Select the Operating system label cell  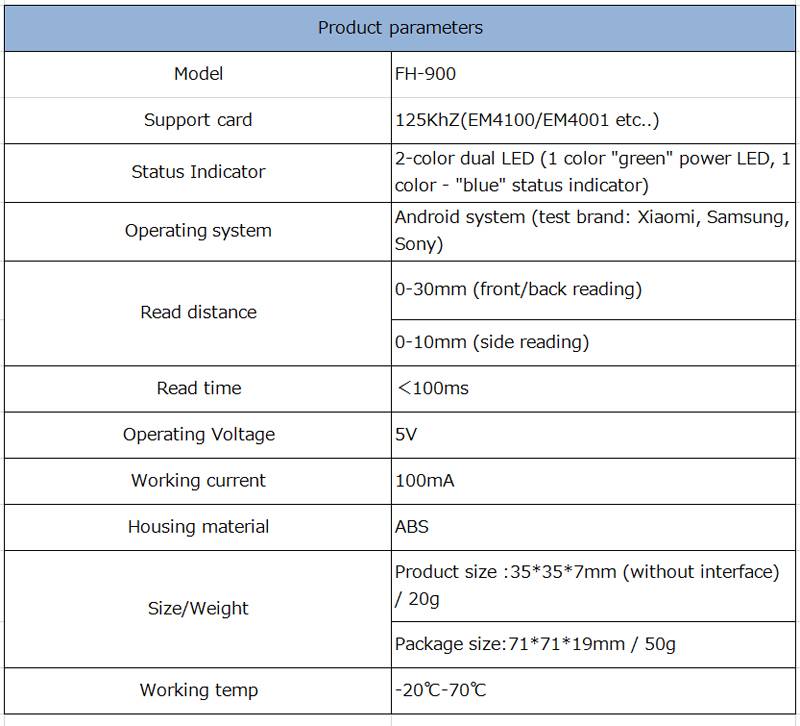click(198, 231)
